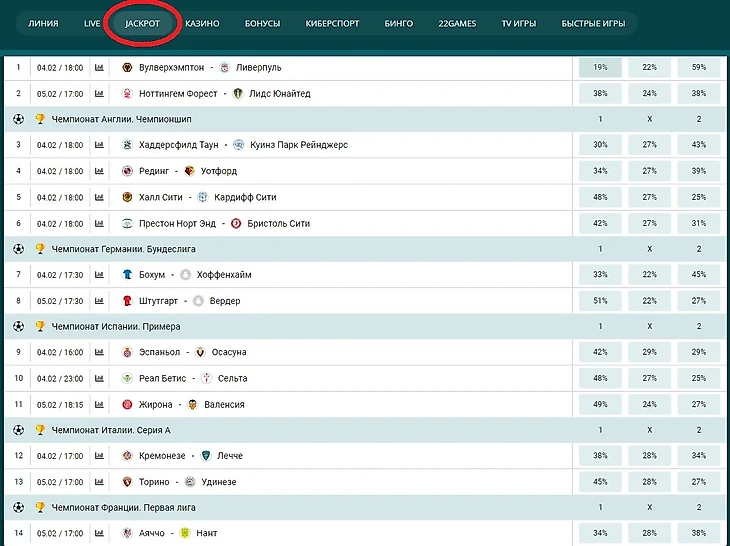Click the trophy icon for Чемпионат Германии. Бундеслига
730x546 pixels.
tap(40, 249)
